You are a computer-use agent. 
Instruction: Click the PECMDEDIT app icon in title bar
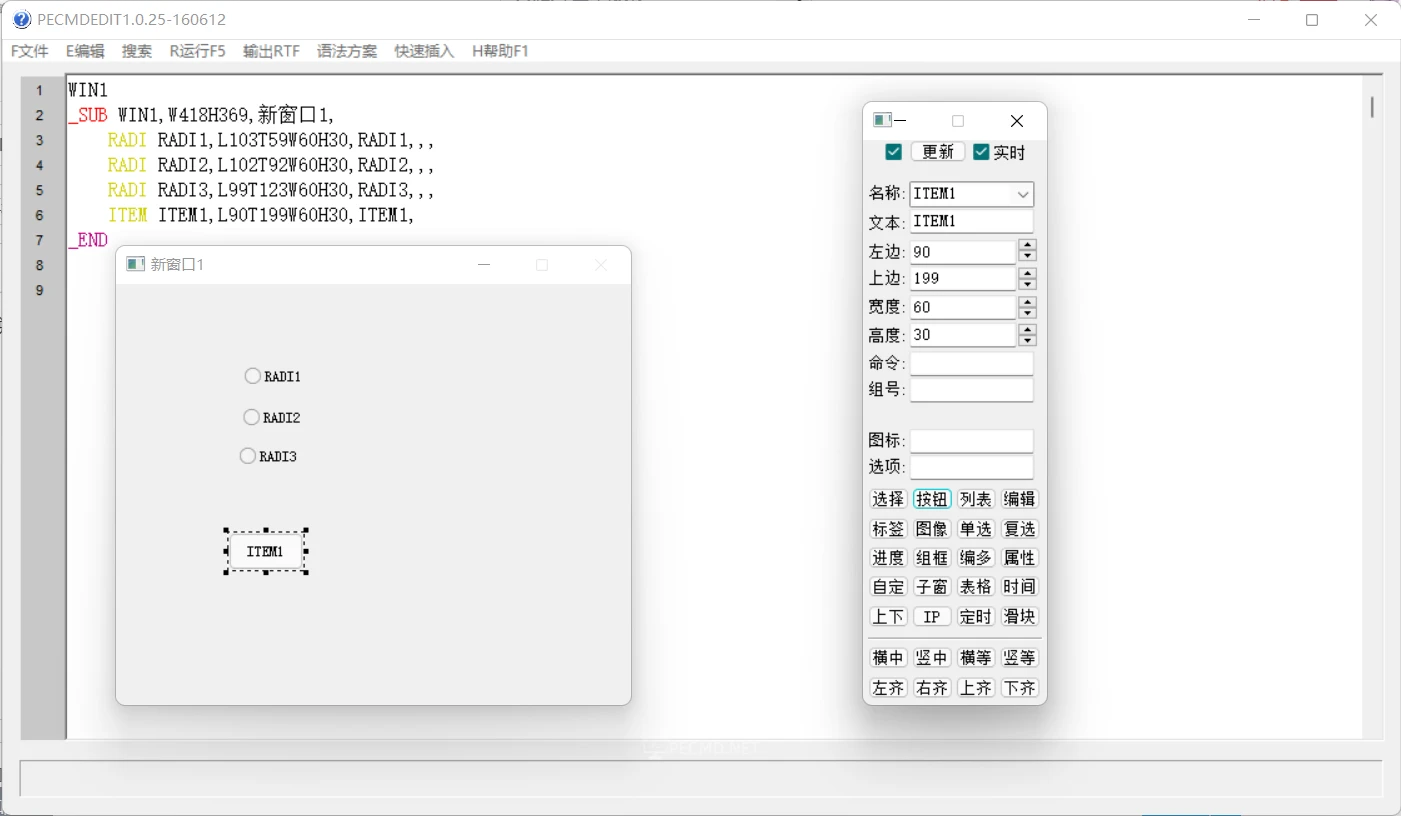[22, 20]
